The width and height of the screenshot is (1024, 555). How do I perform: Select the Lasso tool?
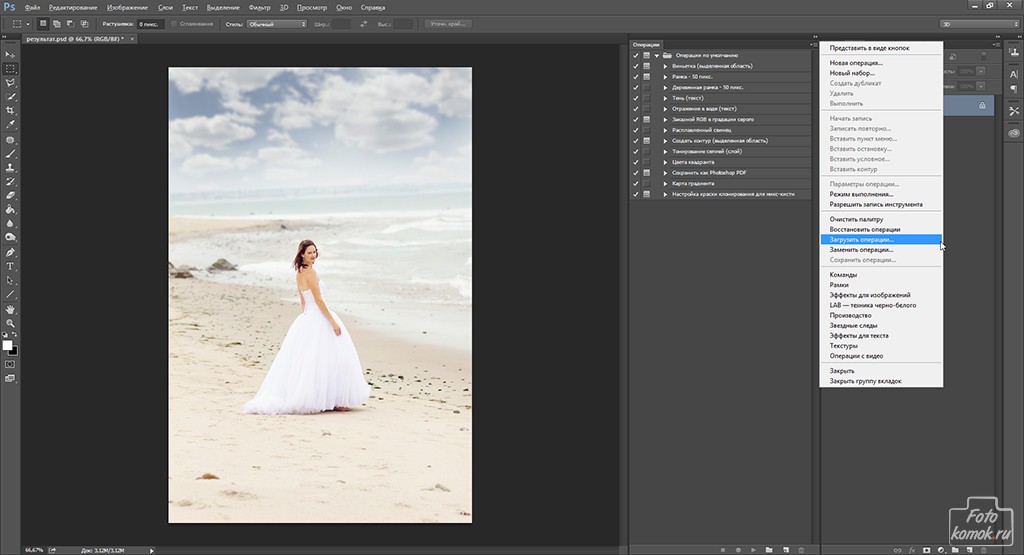coord(10,82)
